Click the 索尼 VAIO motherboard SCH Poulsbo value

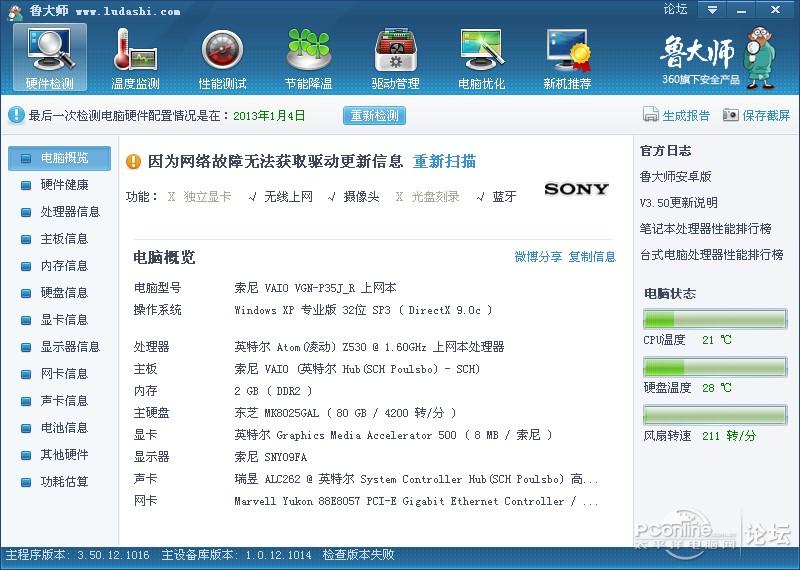click(357, 369)
